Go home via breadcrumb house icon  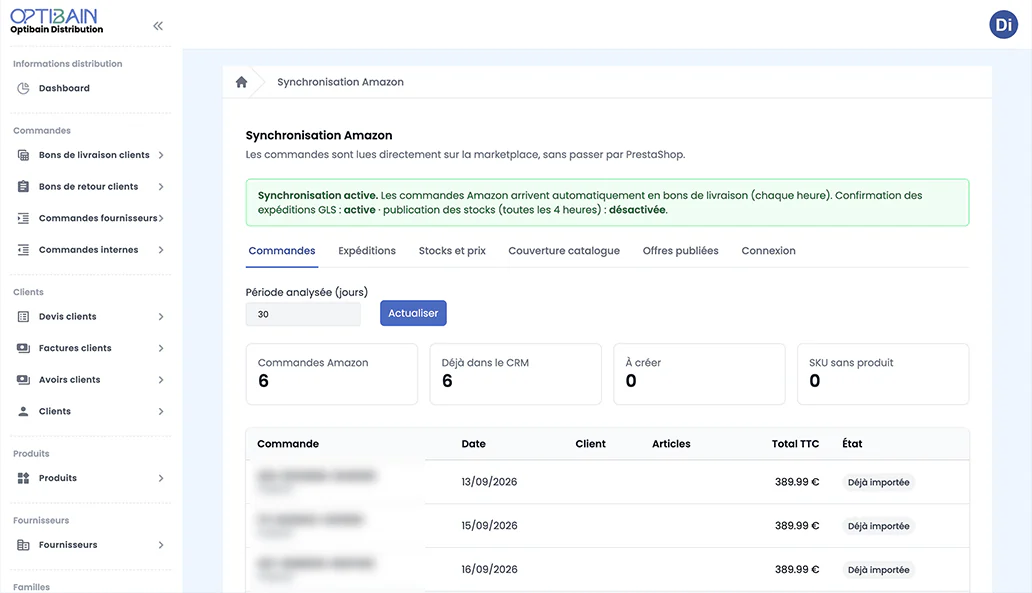click(x=242, y=82)
